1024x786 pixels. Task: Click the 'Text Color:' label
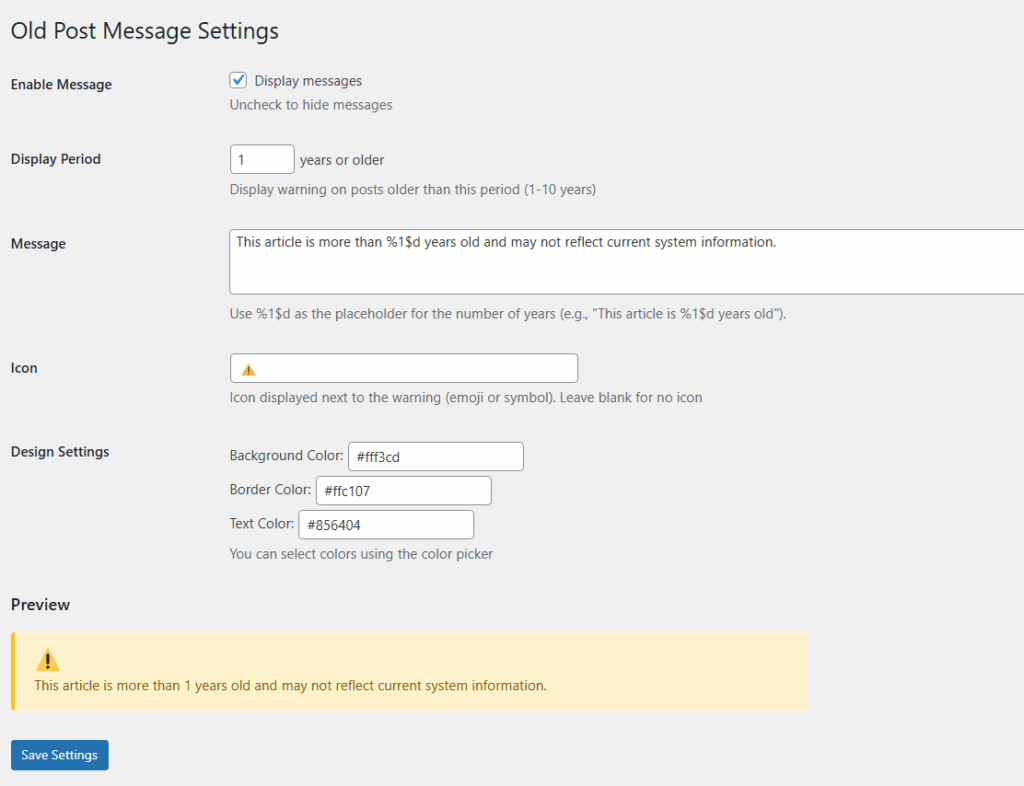coord(261,524)
